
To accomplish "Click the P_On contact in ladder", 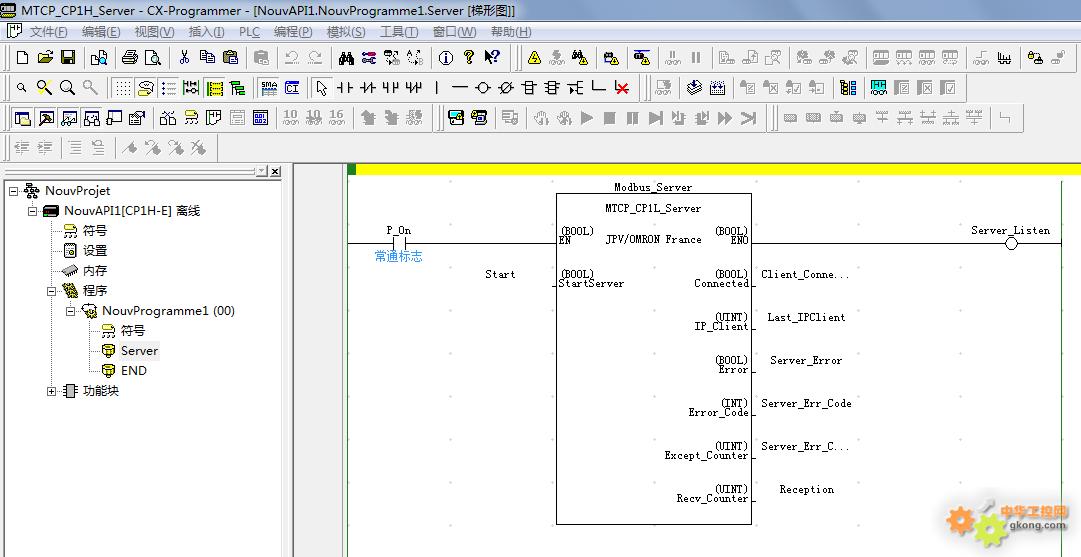I will 399,243.
